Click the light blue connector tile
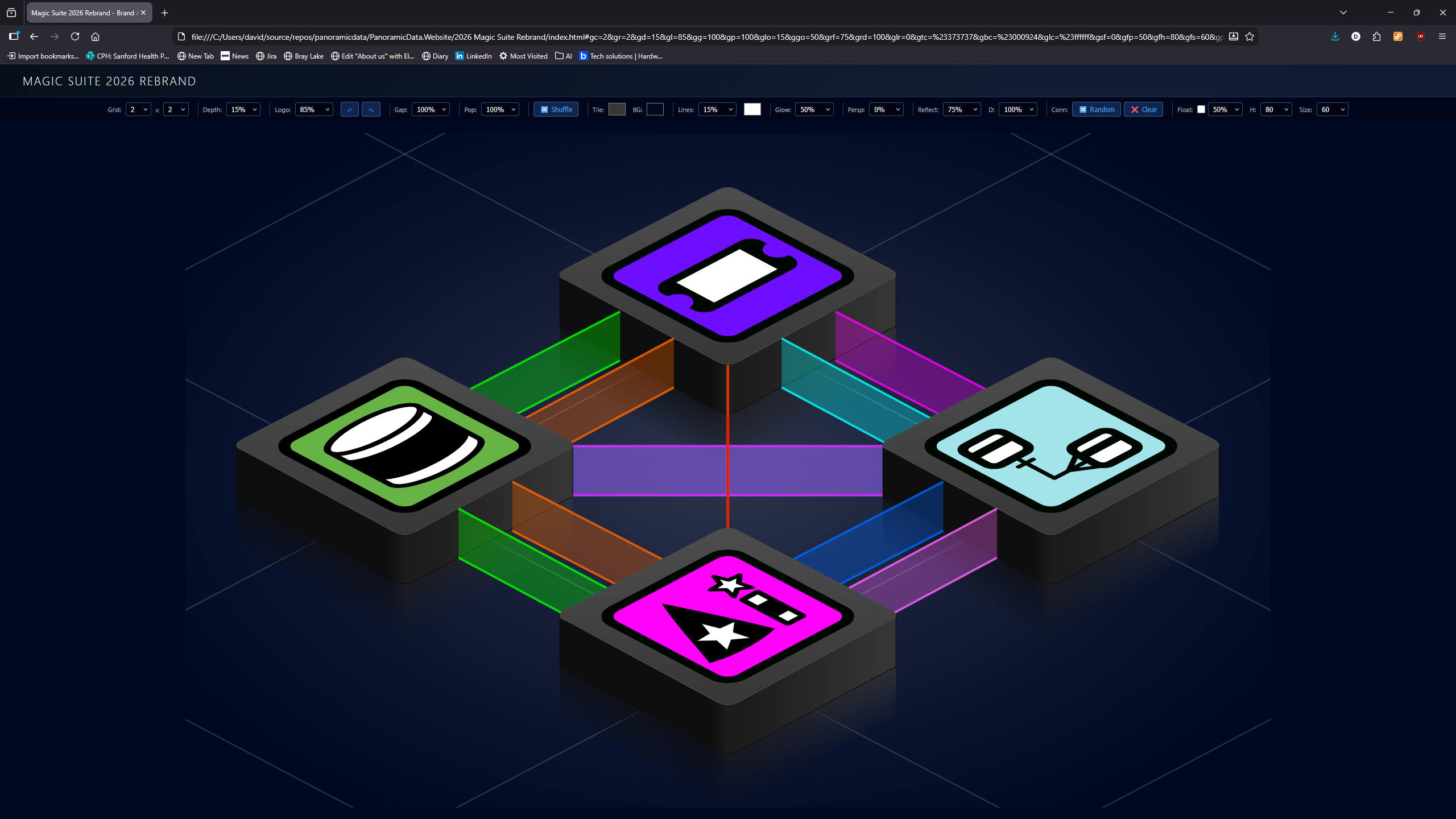Viewport: 1456px width, 819px height. (x=1050, y=446)
